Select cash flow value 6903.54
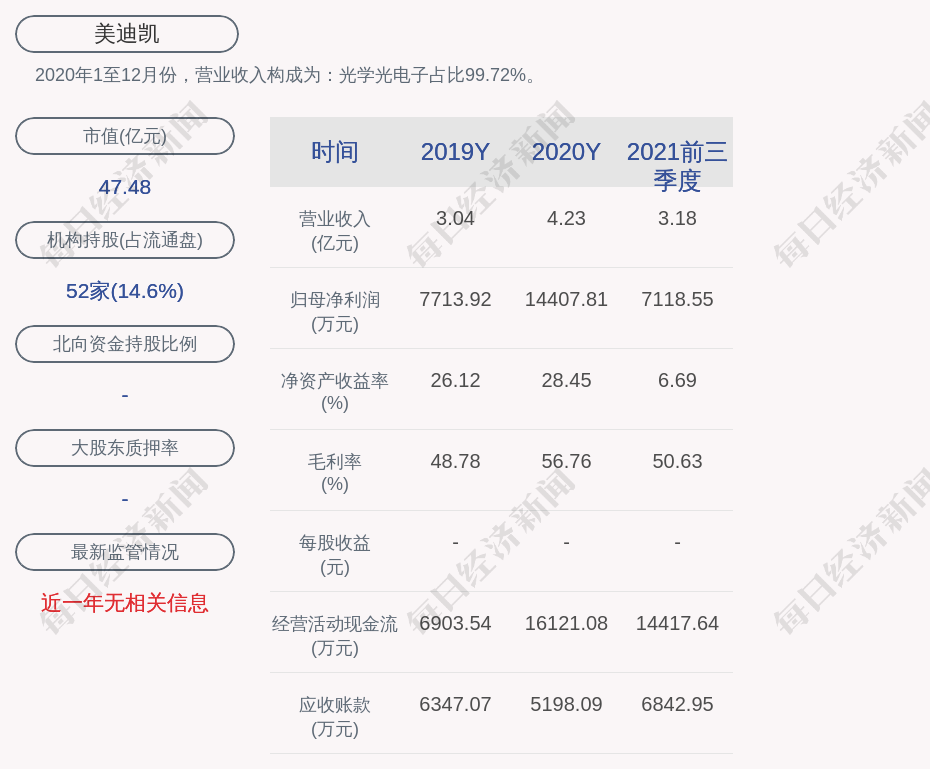Screen dimensions: 930x769 coord(455,623)
